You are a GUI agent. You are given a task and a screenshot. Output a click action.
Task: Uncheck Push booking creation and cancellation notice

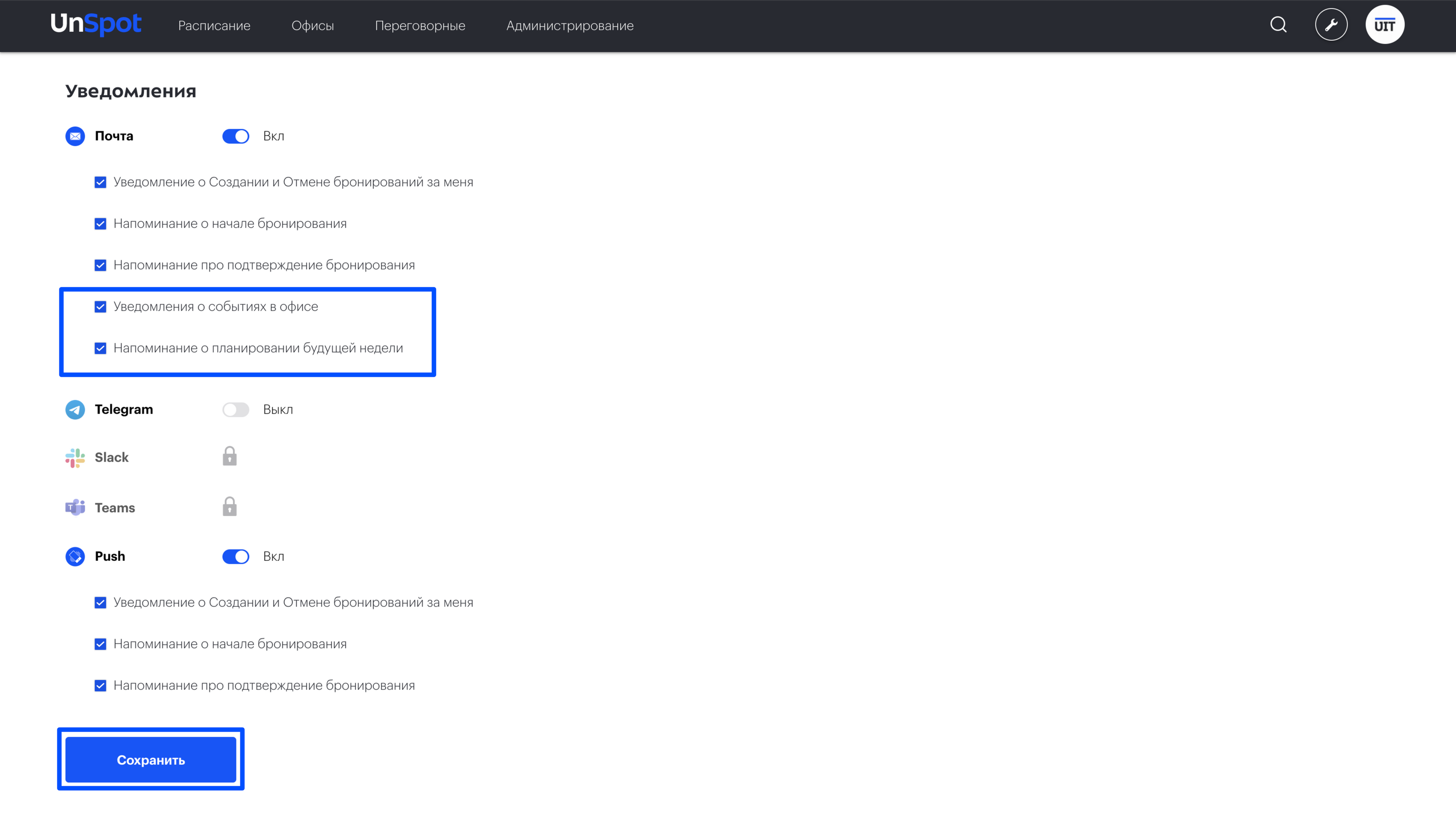[x=101, y=603]
